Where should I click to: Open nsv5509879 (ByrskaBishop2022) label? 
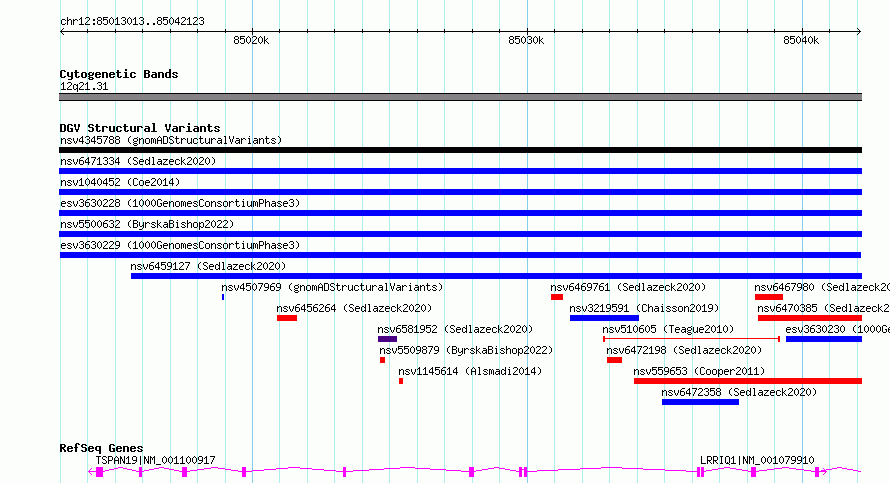coord(466,350)
